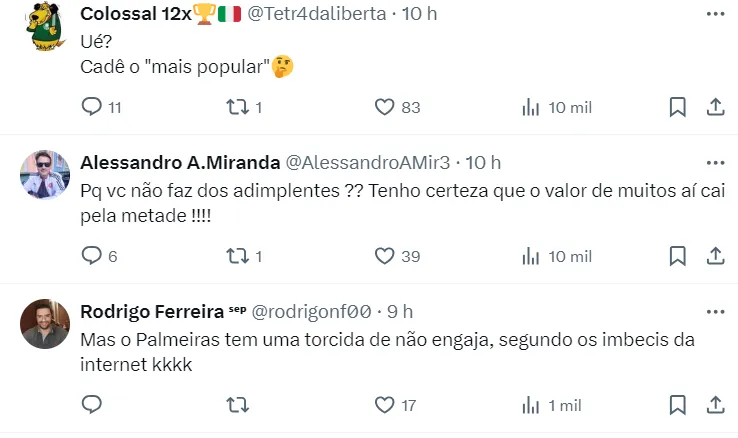This screenshot has height=438, width=738.
Task: Share Rodrigo Ferreira's tweet
Action: [715, 405]
